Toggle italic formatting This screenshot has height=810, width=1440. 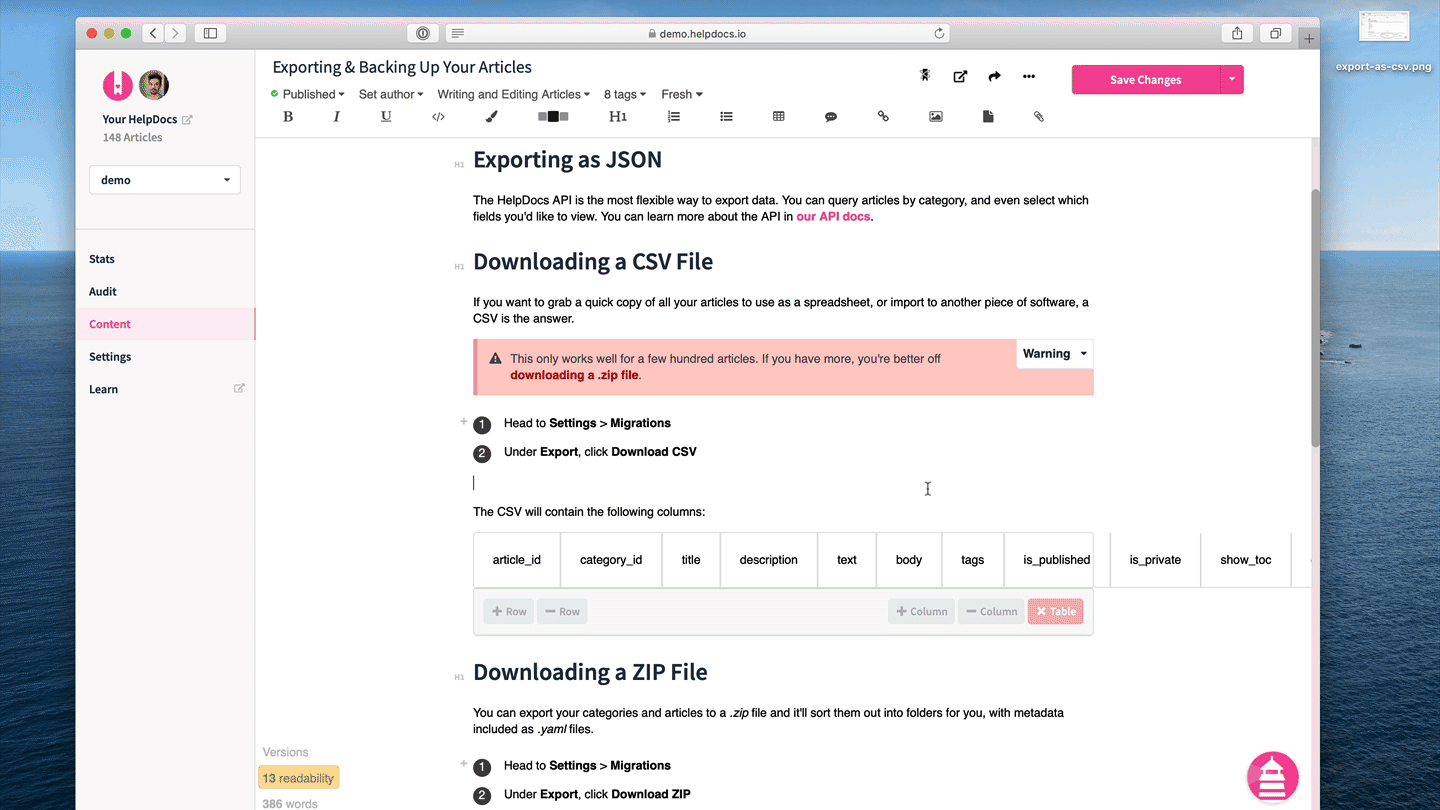pyautogui.click(x=336, y=117)
